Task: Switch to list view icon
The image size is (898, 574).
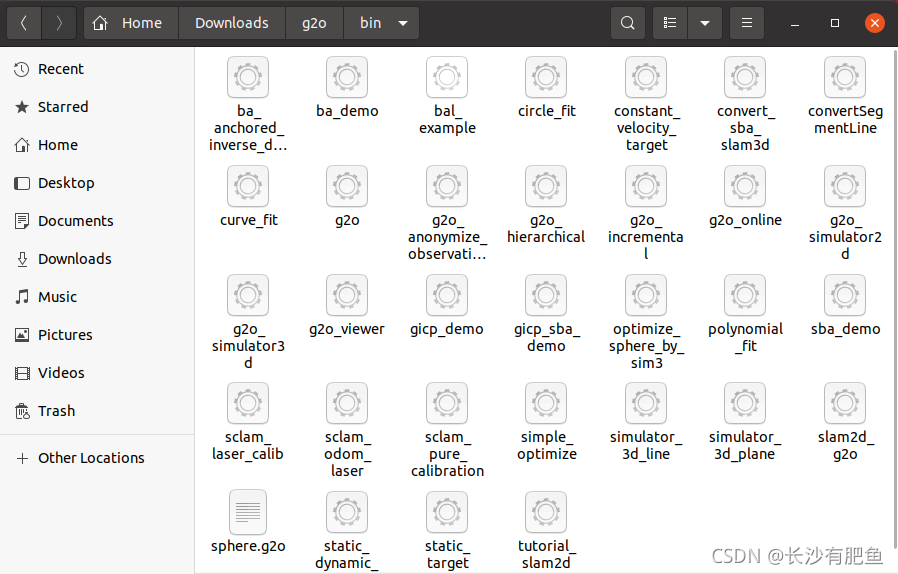Action: click(x=669, y=23)
